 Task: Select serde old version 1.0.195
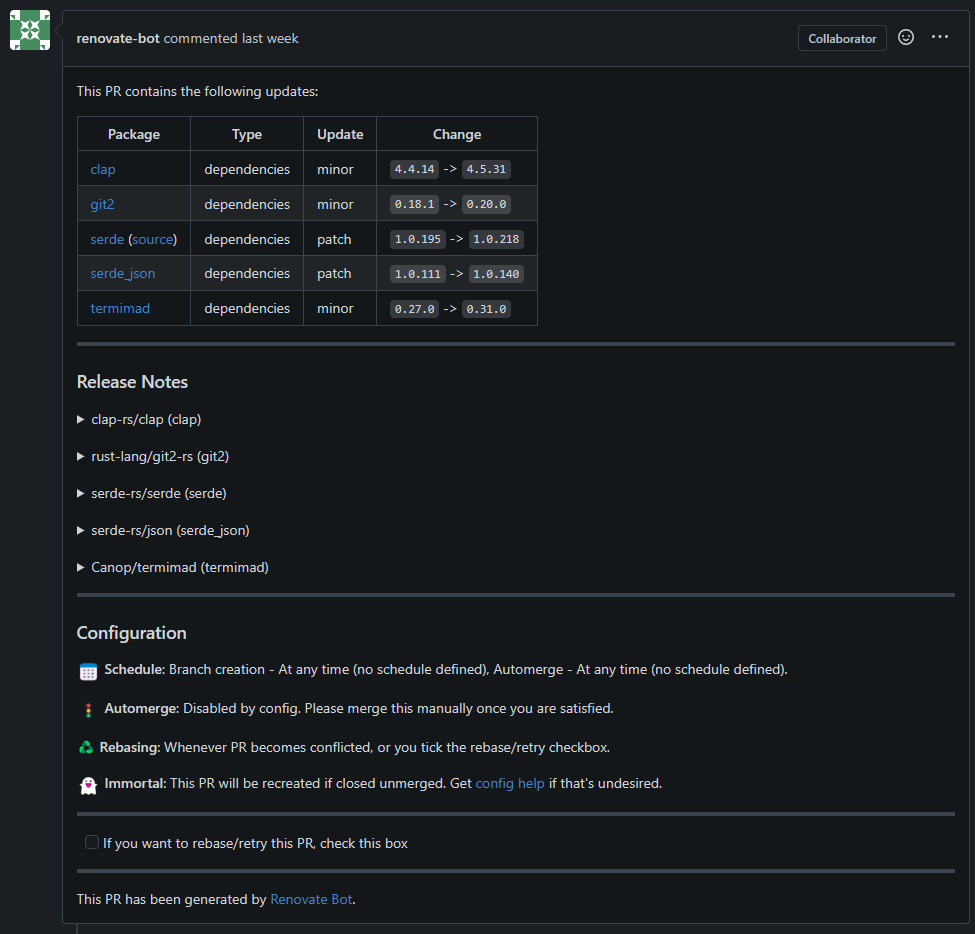click(x=417, y=239)
